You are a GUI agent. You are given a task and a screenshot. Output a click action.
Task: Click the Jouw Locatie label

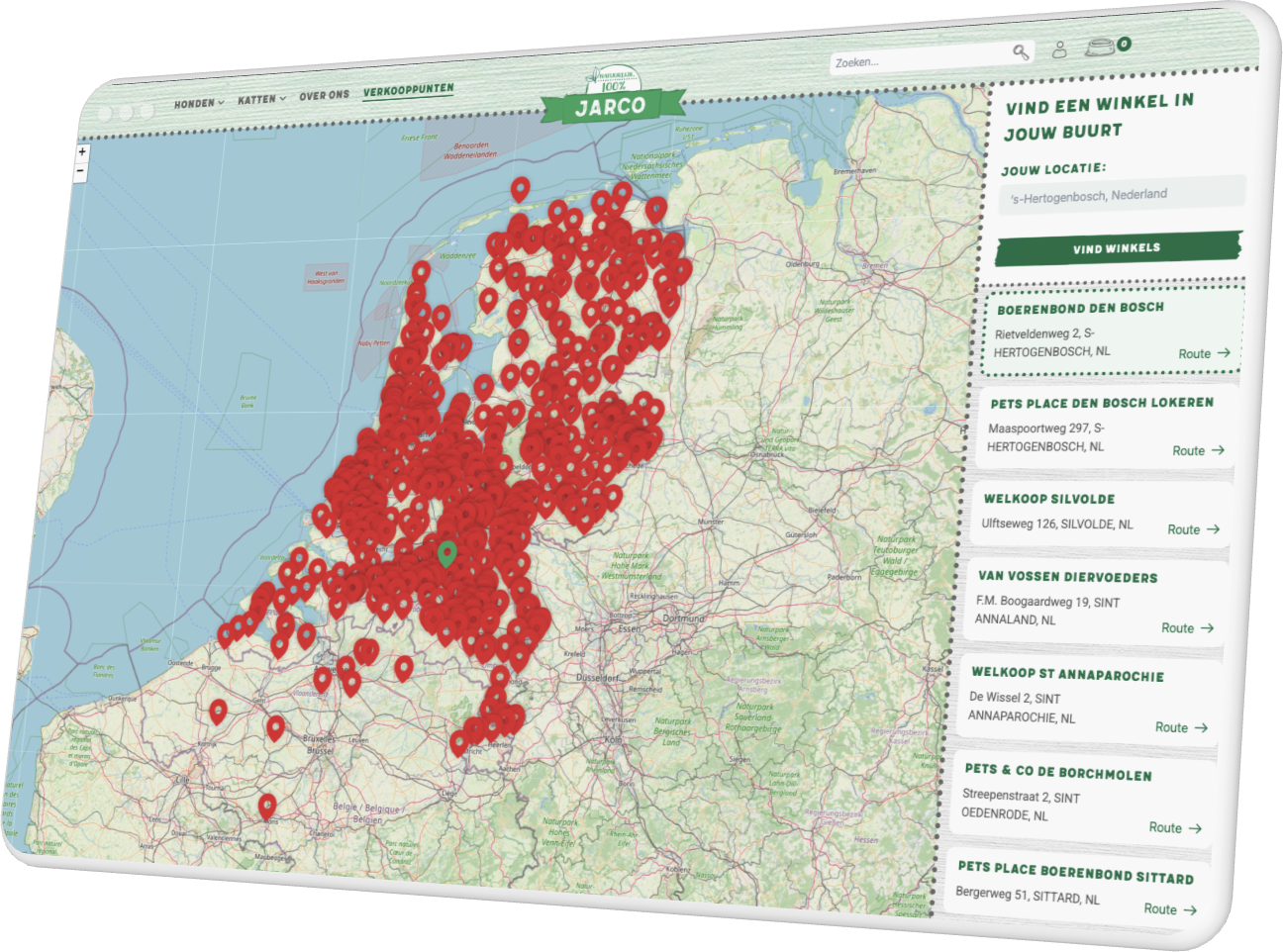1053,169
